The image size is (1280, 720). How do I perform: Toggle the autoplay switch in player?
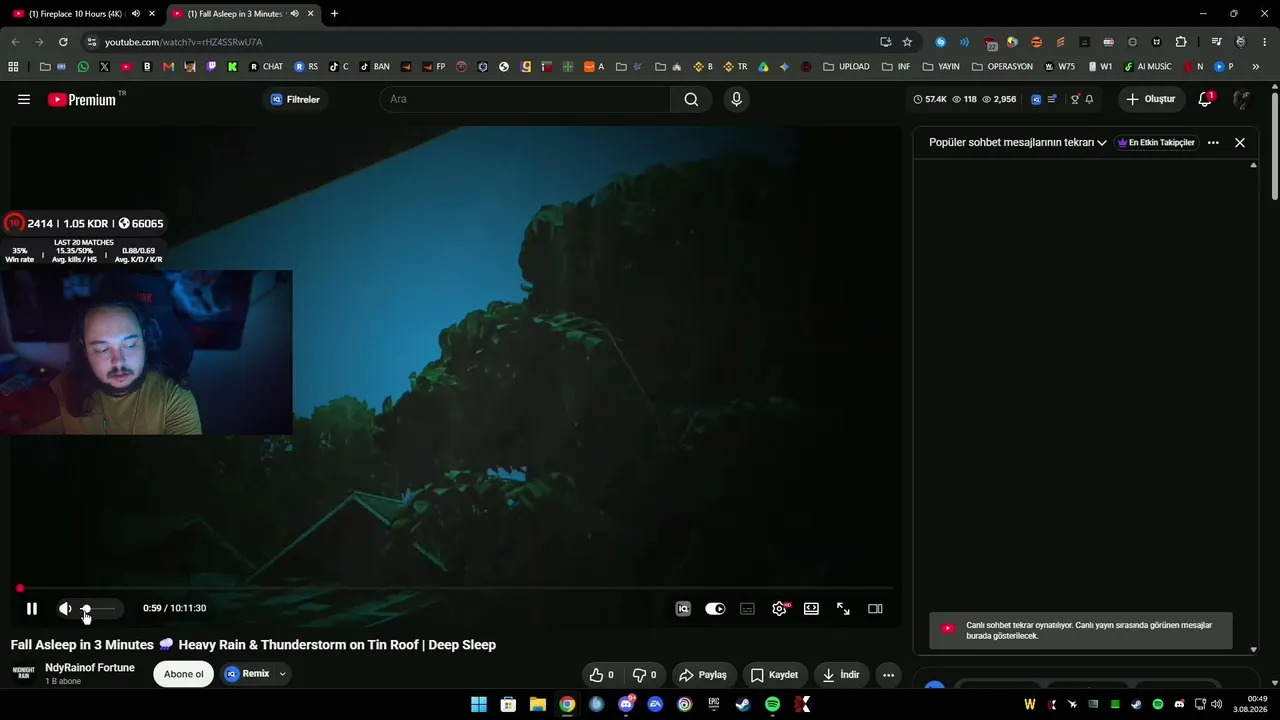tap(715, 608)
